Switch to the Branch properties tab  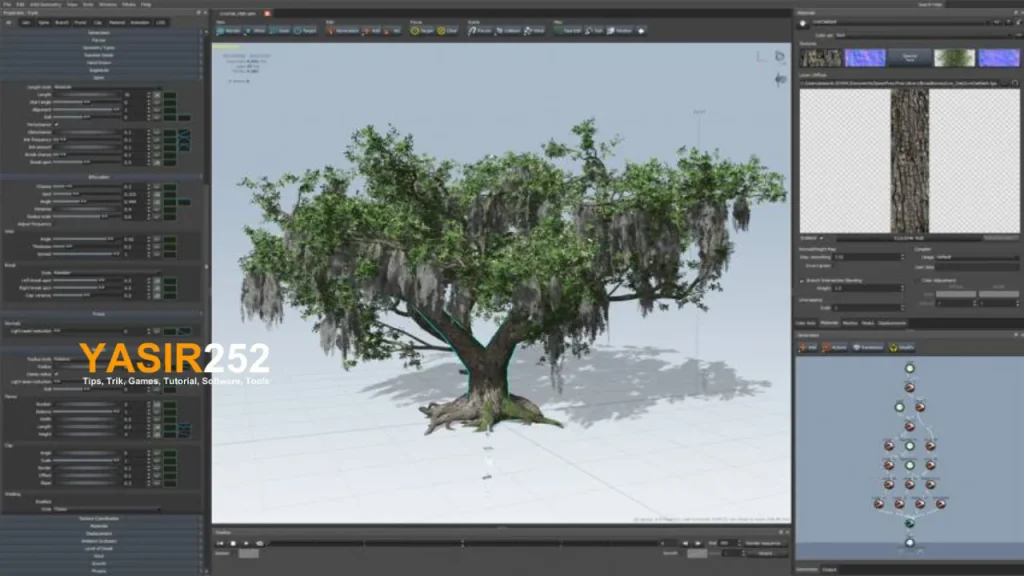coord(62,22)
